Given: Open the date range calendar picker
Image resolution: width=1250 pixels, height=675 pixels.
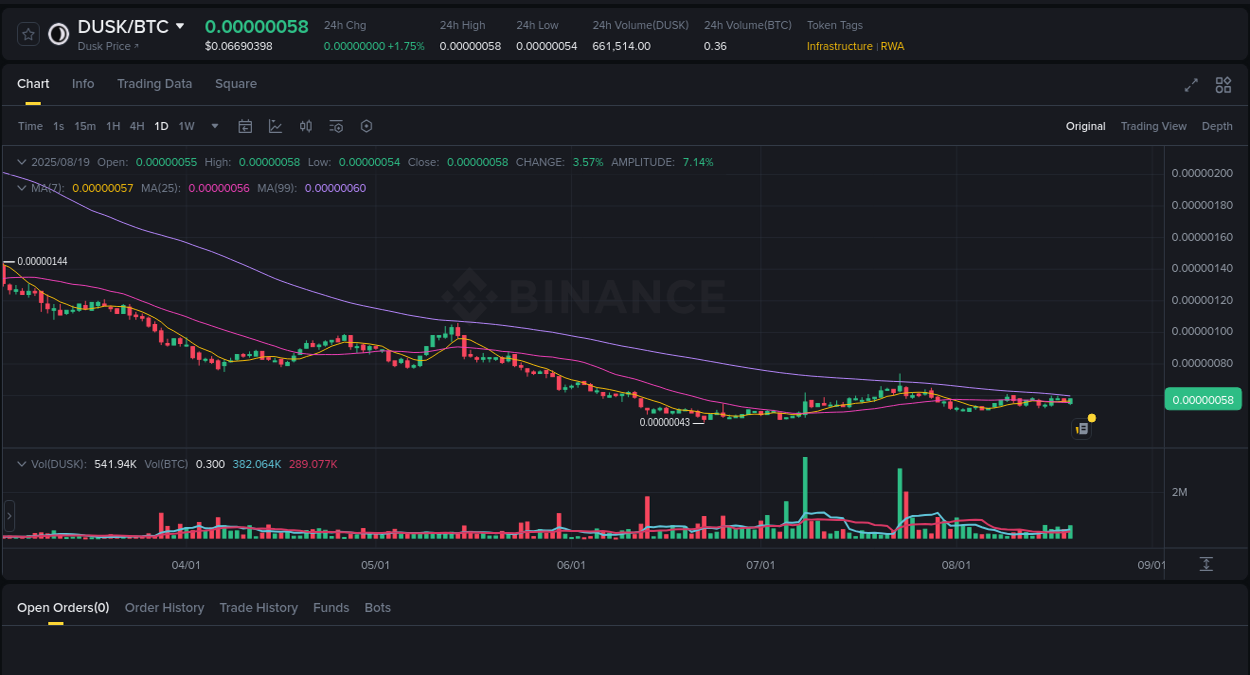Looking at the screenshot, I should coord(245,126).
